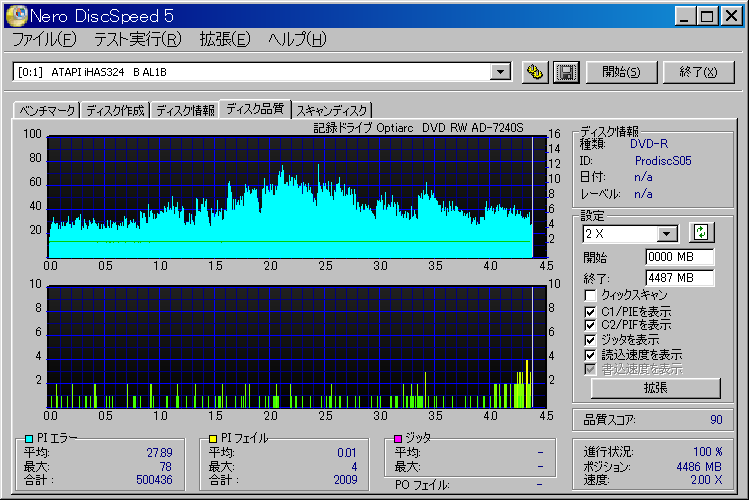Toggle the C1/PIEを表示 checkbox
Viewport: 749px width, 500px height.
(590, 312)
